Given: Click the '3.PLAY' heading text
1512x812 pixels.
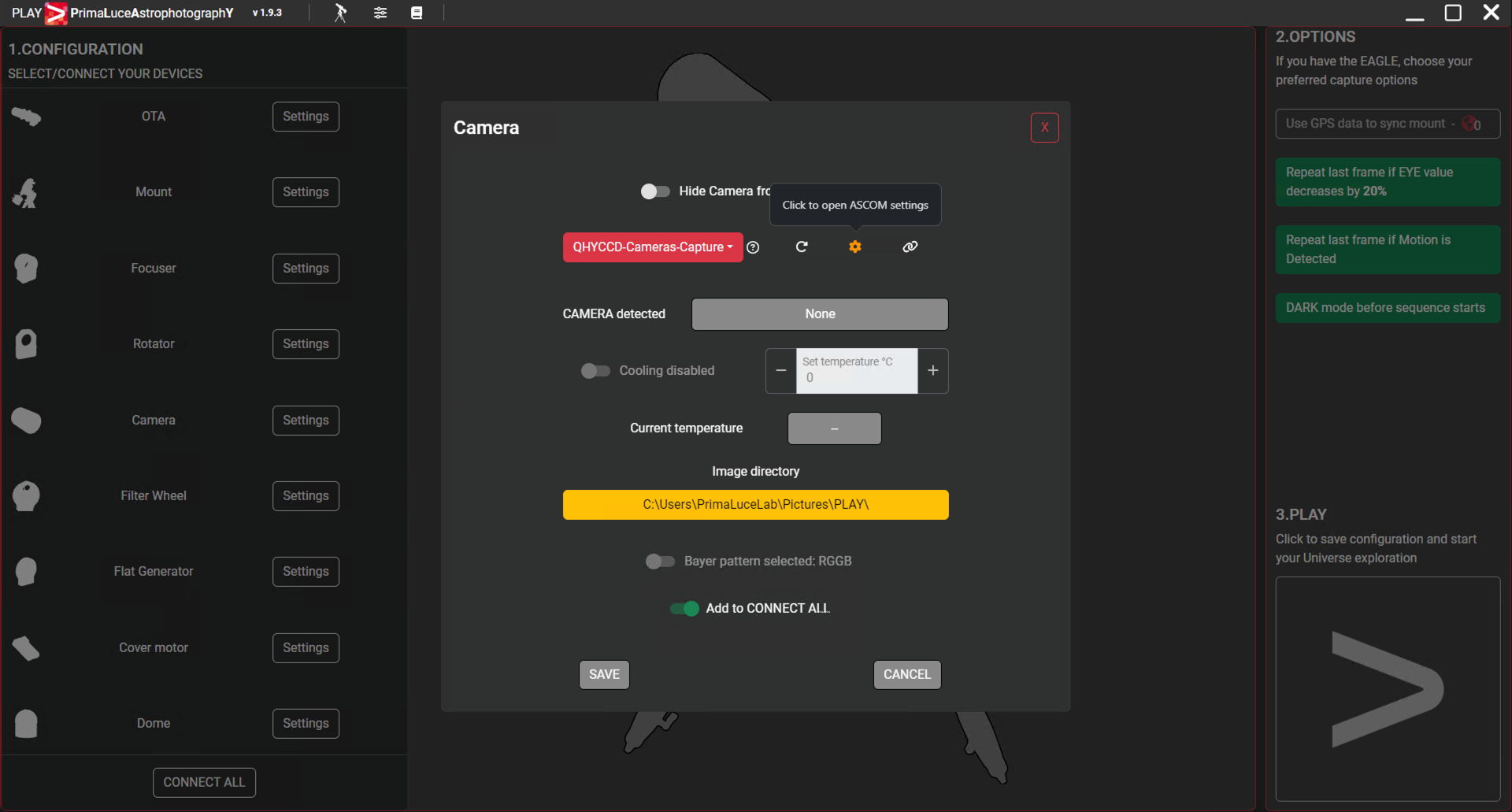Looking at the screenshot, I should coord(1301,515).
